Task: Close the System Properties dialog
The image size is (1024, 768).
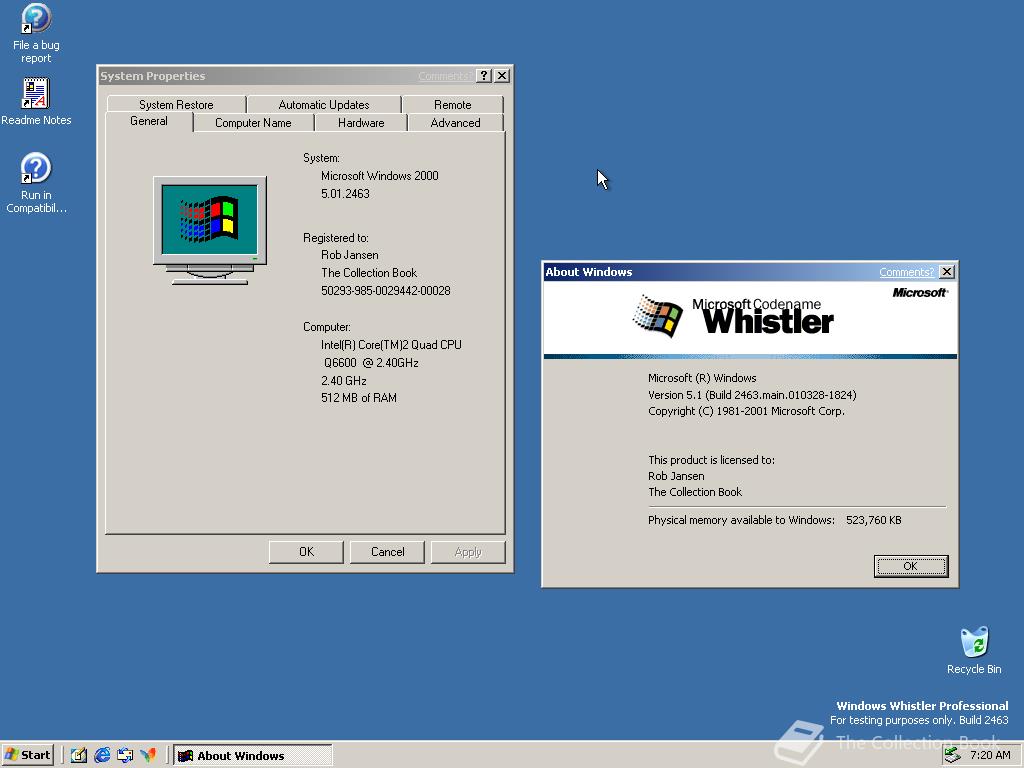Action: tap(502, 76)
